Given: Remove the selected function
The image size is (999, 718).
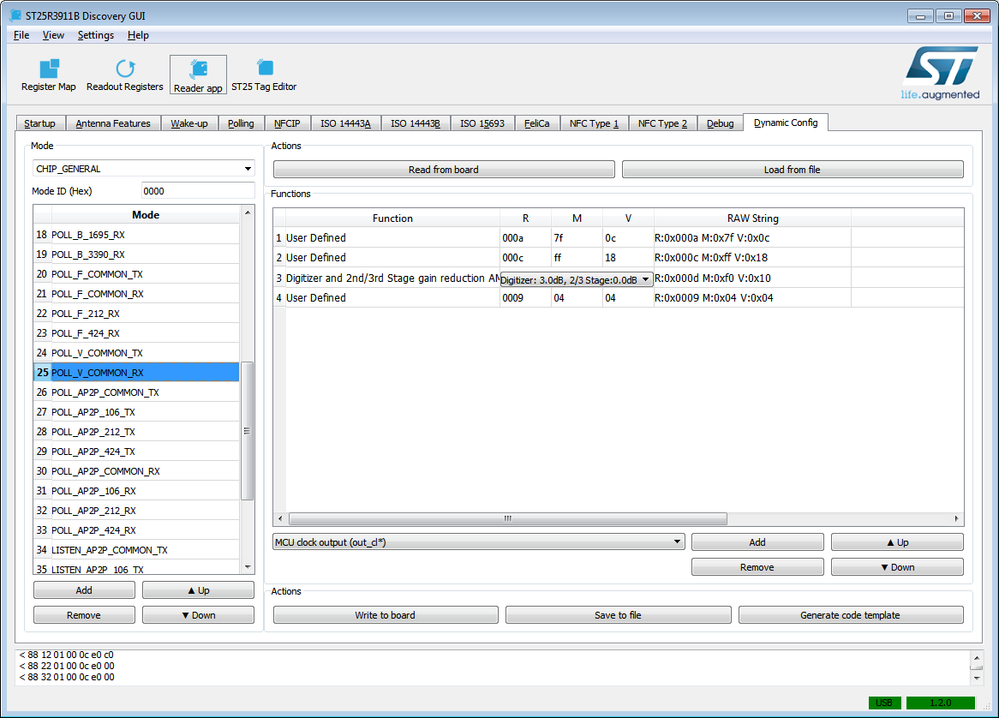Looking at the screenshot, I should coord(758,567).
